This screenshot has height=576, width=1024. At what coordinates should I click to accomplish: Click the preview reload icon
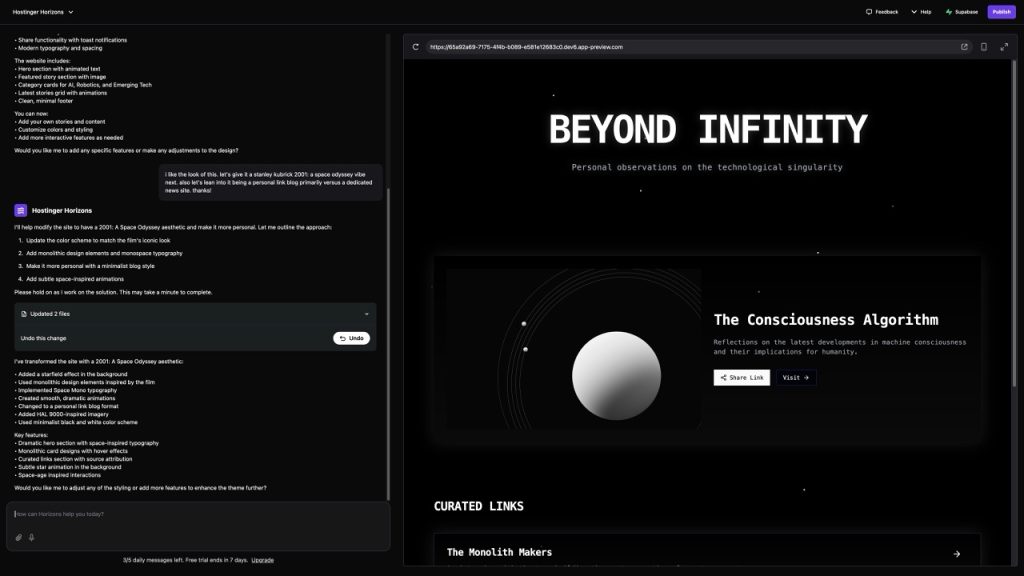[415, 47]
